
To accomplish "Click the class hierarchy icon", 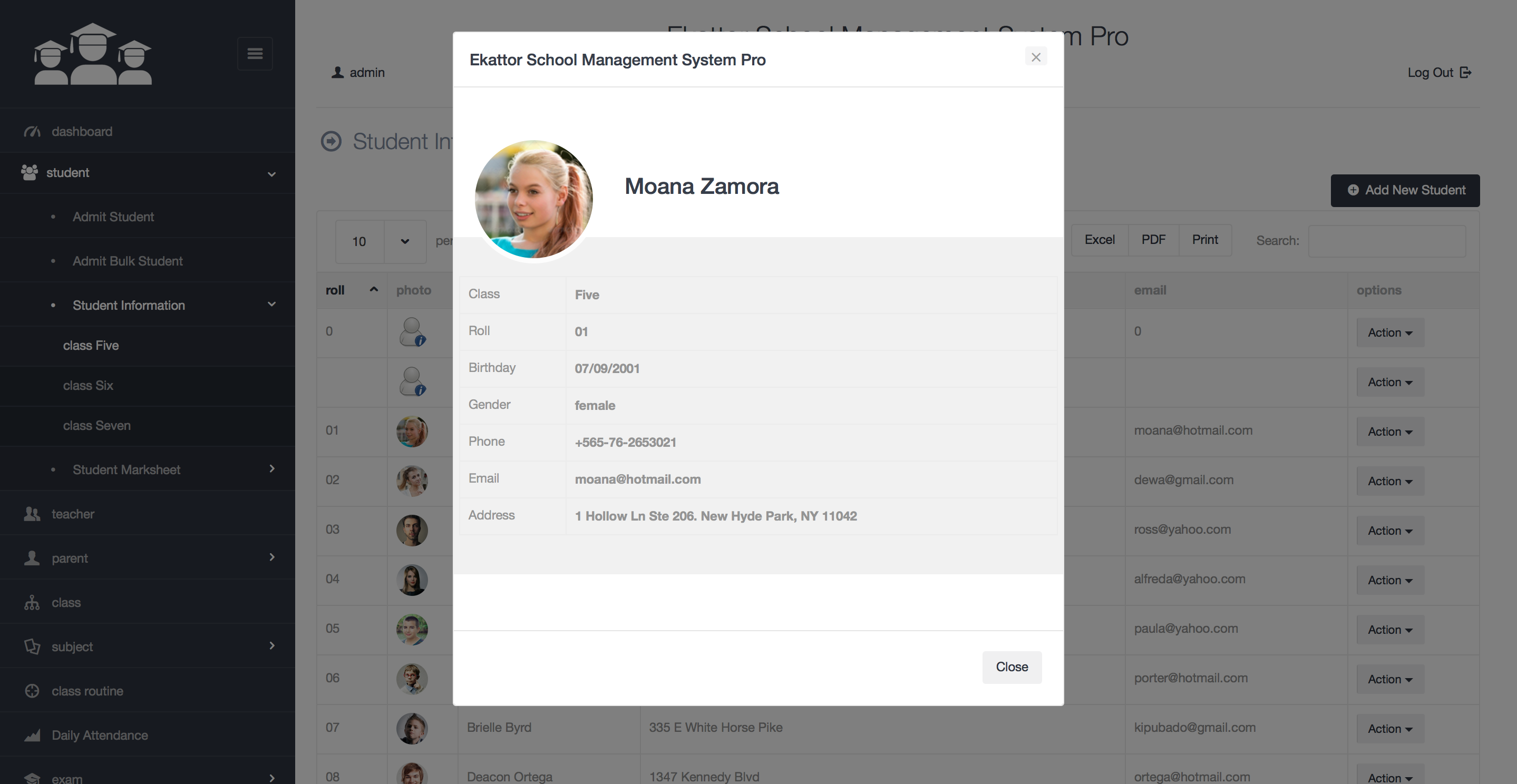I will 32,602.
